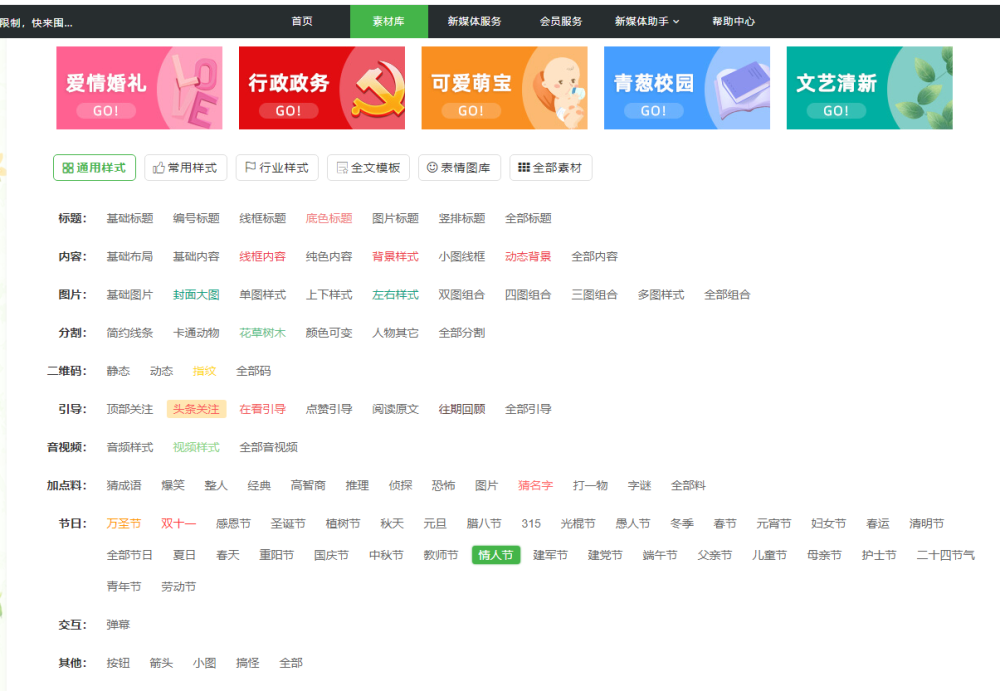This screenshot has width=1000, height=691.
Task: Choose 阅读原文 guide filter
Action: click(x=395, y=409)
